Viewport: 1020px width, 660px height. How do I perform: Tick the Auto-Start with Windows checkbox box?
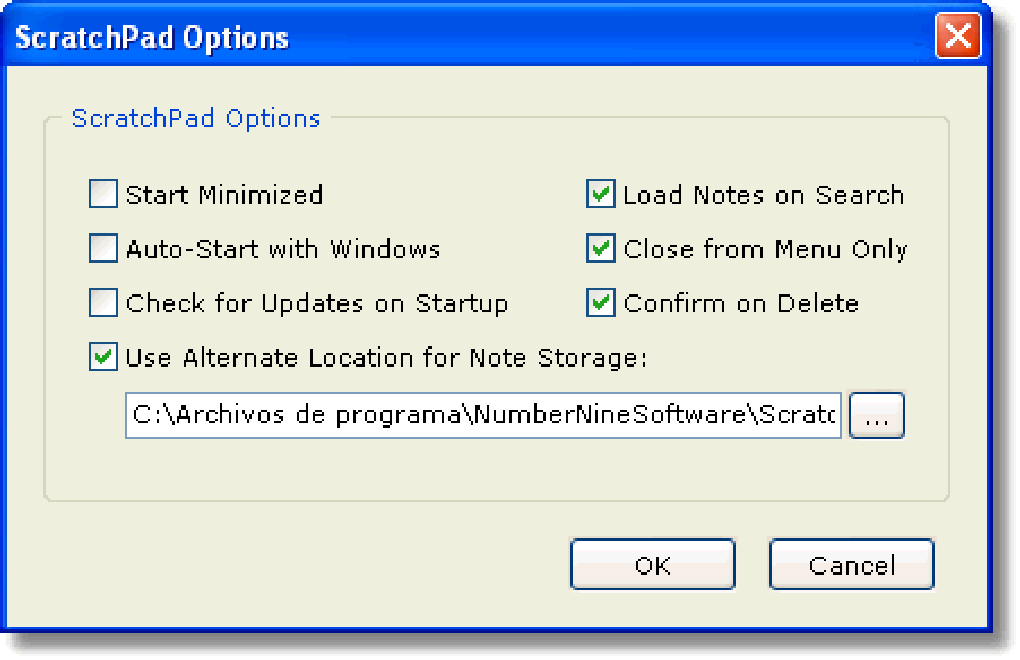point(103,248)
